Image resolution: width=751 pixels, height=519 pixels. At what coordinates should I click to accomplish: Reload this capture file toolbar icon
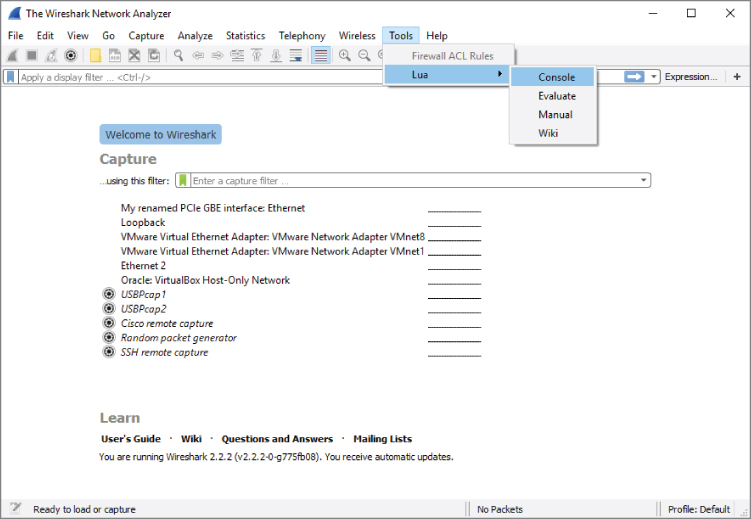tap(154, 56)
